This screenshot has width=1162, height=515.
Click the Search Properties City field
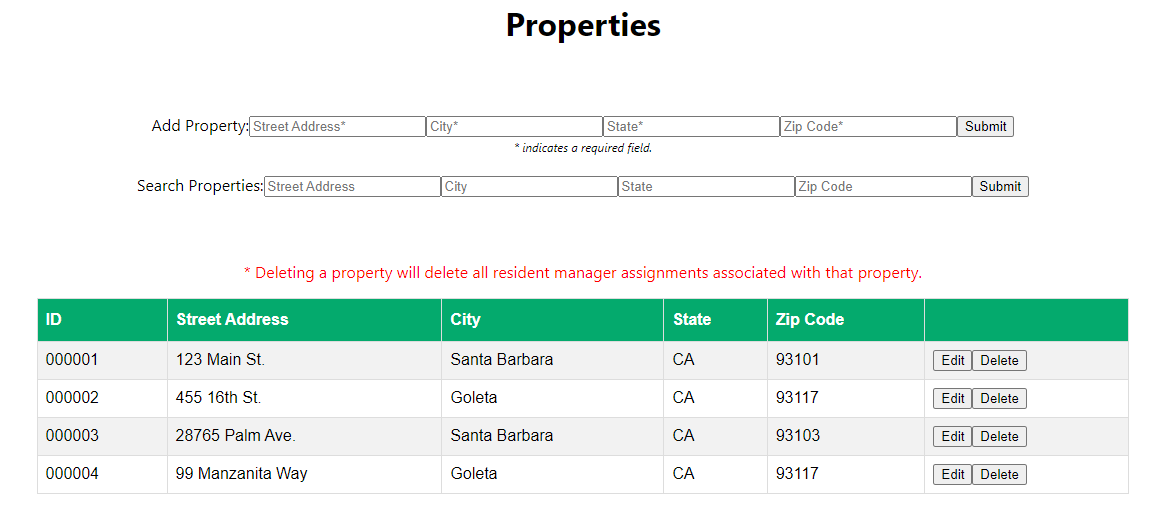(x=529, y=187)
